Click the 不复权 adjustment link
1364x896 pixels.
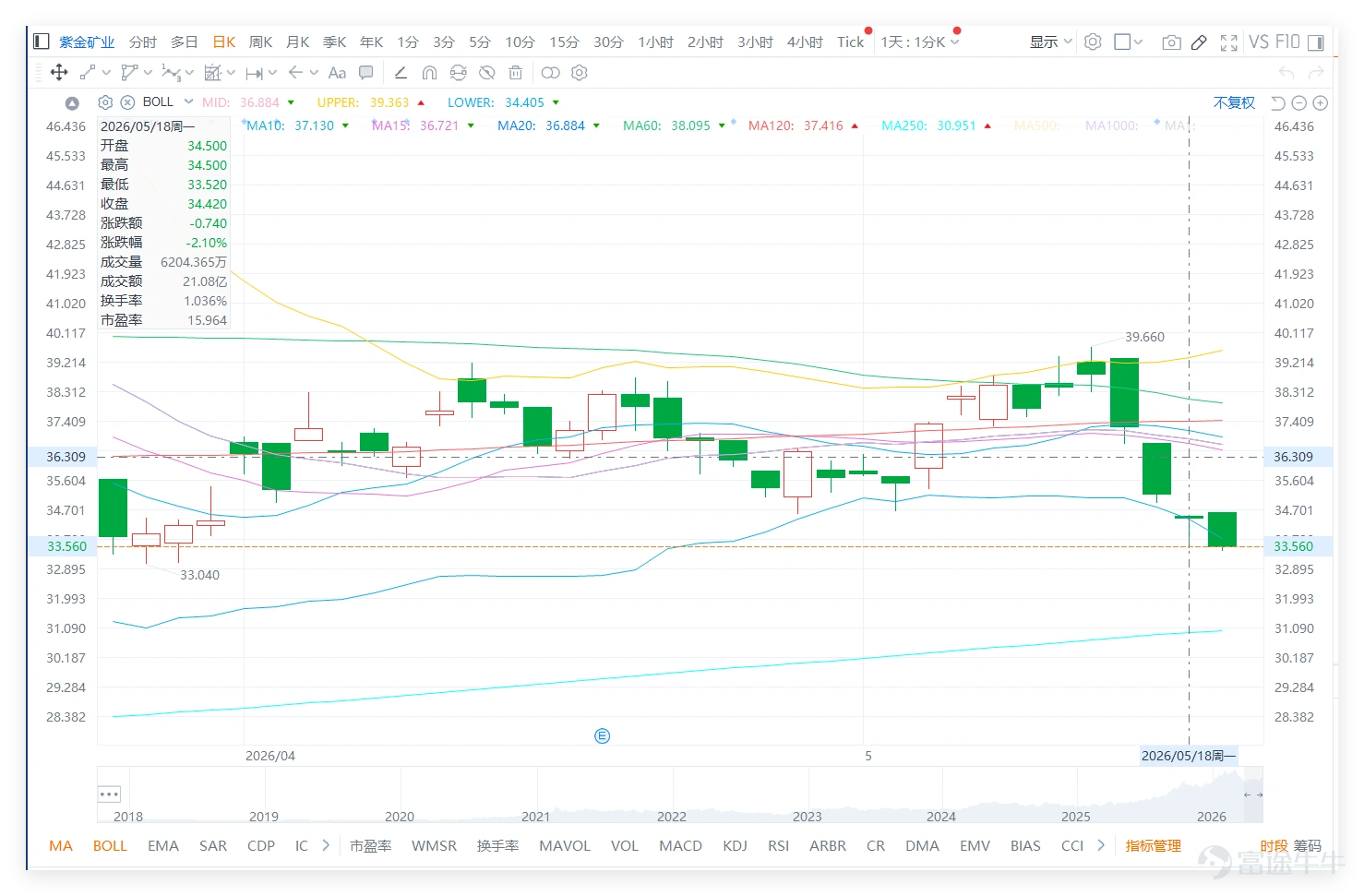(x=1234, y=102)
